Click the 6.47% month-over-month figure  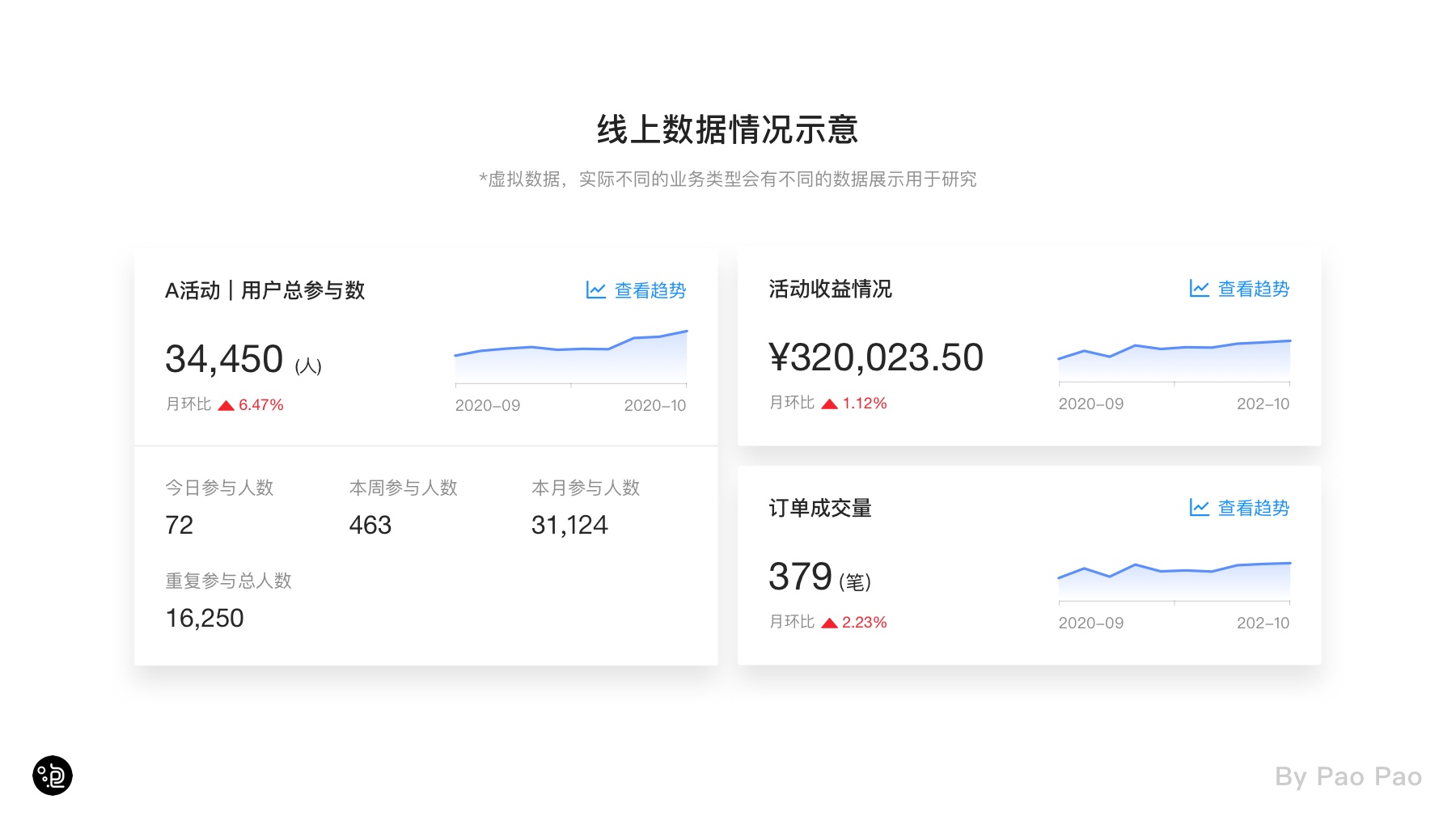click(261, 405)
